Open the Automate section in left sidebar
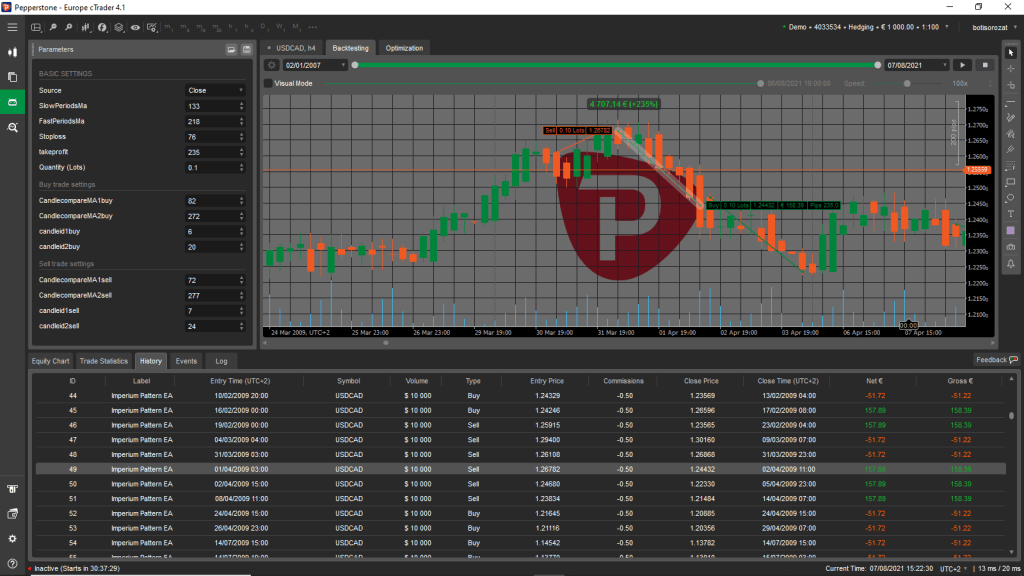Screen dimensions: 1024x576 tap(13, 102)
